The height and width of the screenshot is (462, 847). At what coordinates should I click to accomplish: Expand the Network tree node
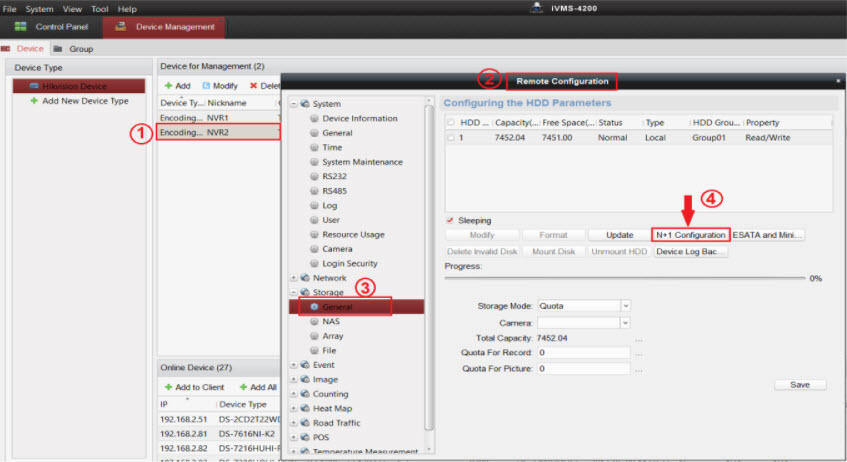[293, 278]
